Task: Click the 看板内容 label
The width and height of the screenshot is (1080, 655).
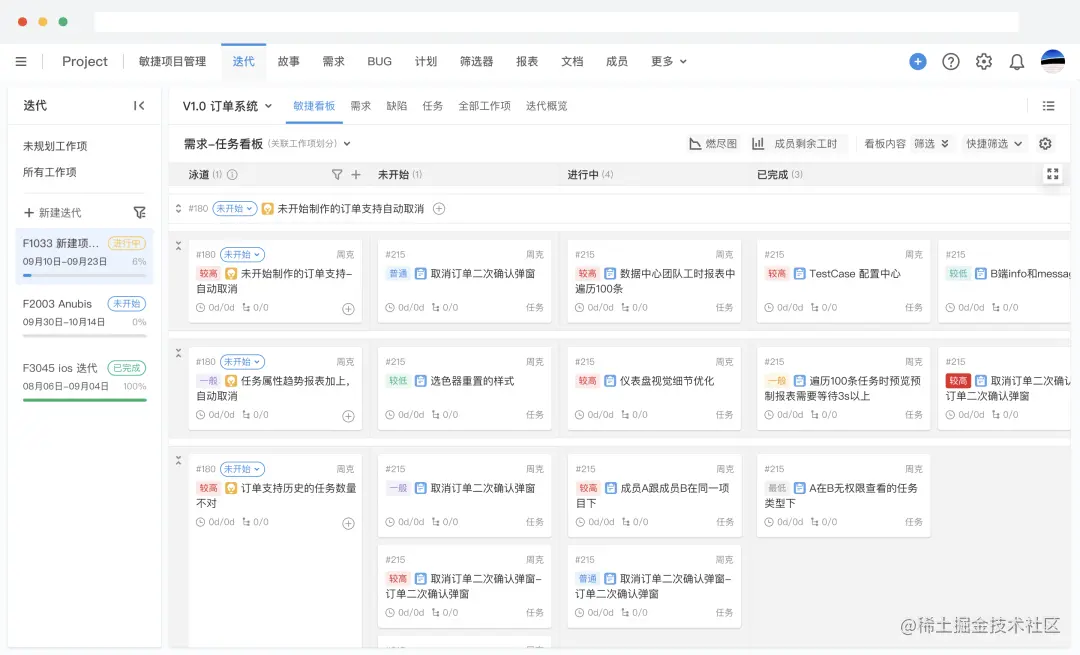Action: click(x=885, y=143)
